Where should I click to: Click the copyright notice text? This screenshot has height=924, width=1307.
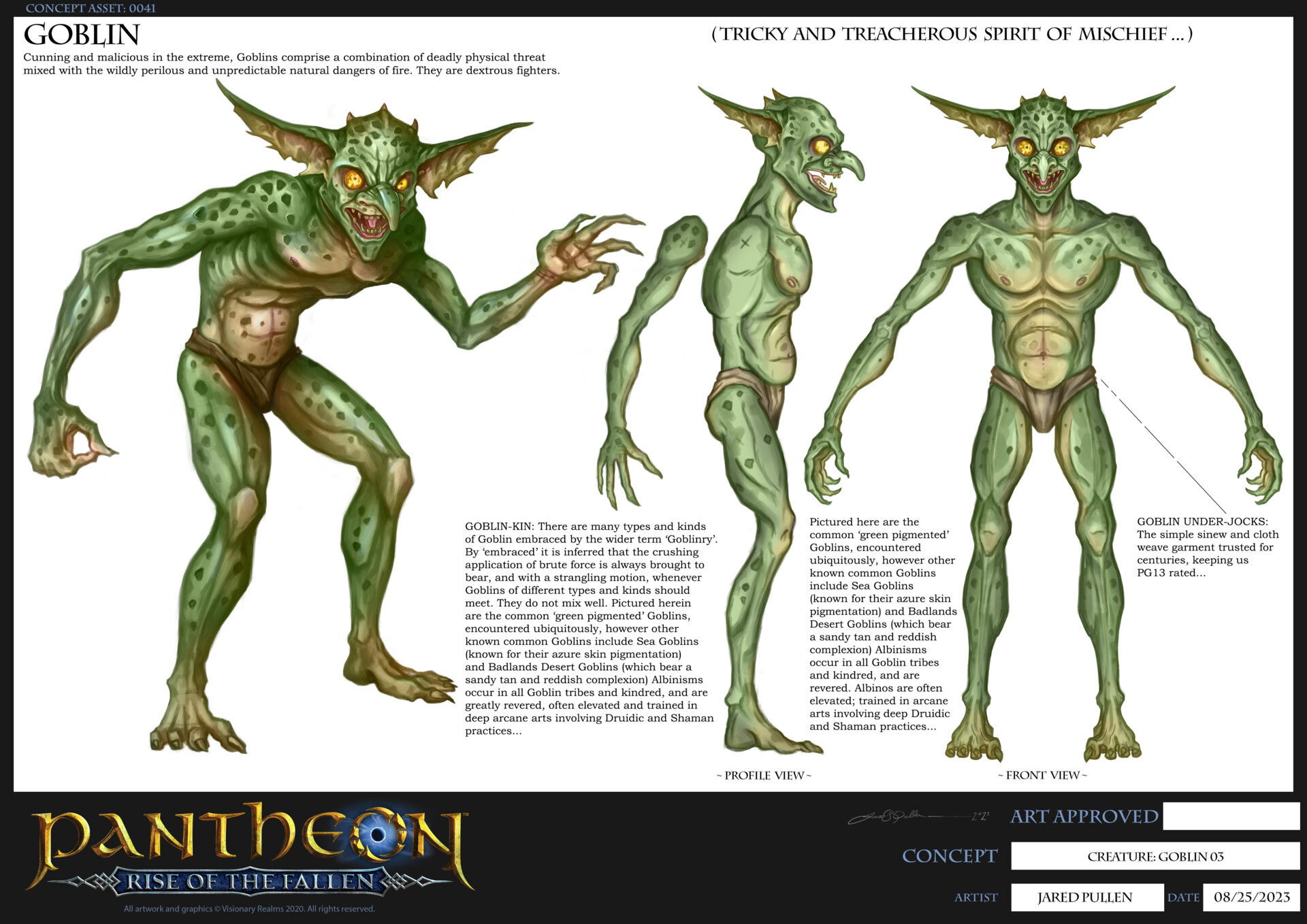248,908
